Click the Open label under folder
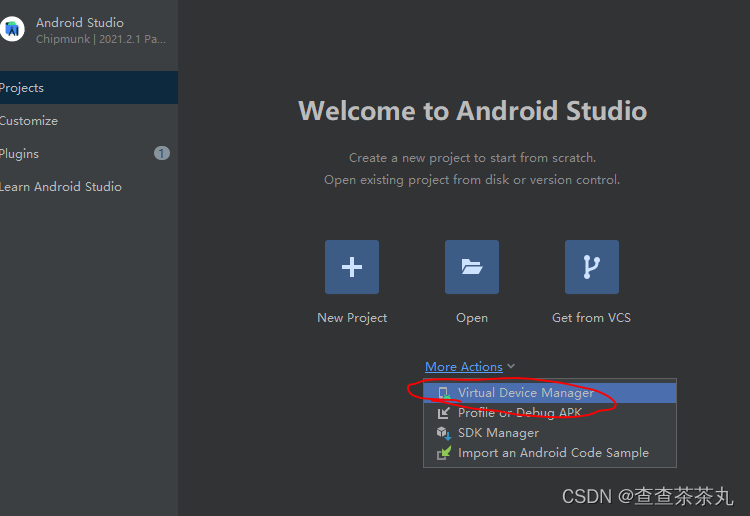The image size is (750, 516). (x=472, y=318)
